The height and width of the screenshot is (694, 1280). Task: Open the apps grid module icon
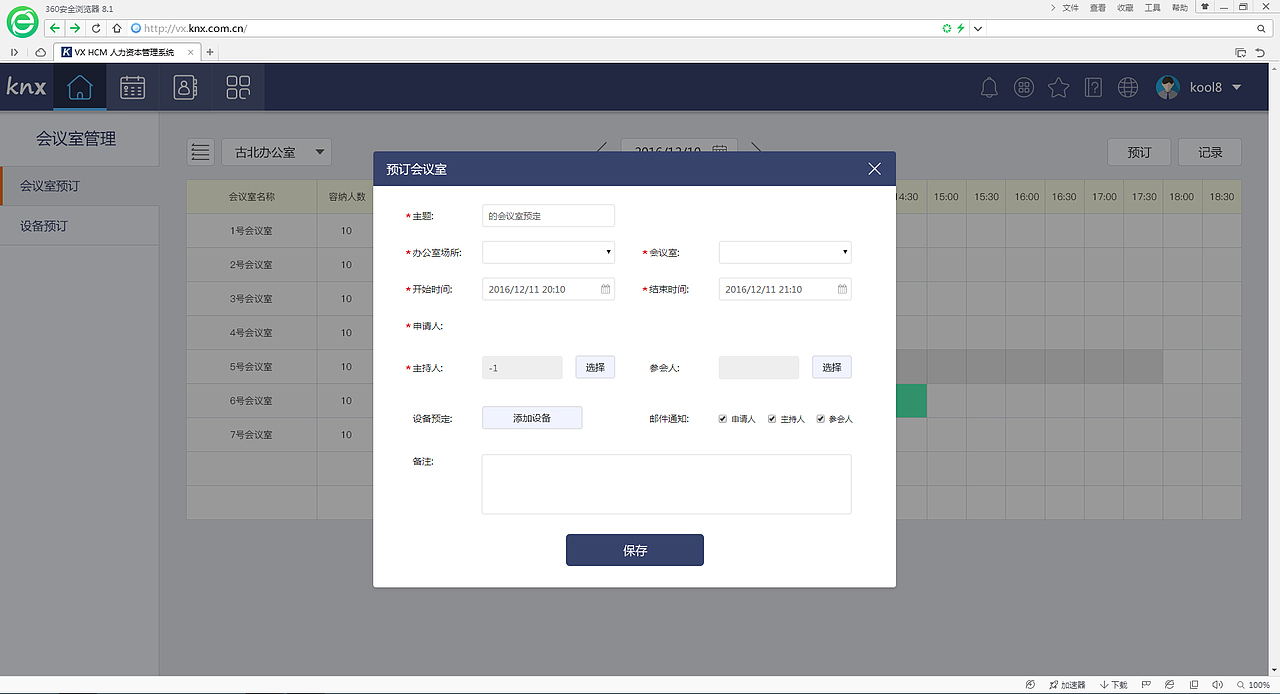(x=238, y=88)
